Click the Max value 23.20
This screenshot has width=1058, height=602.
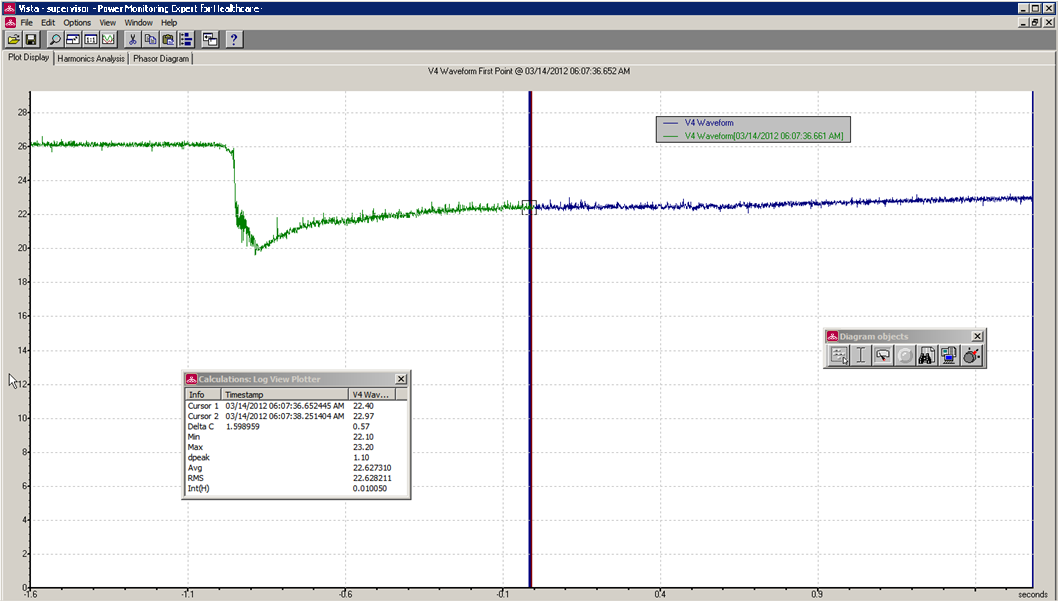coord(363,447)
